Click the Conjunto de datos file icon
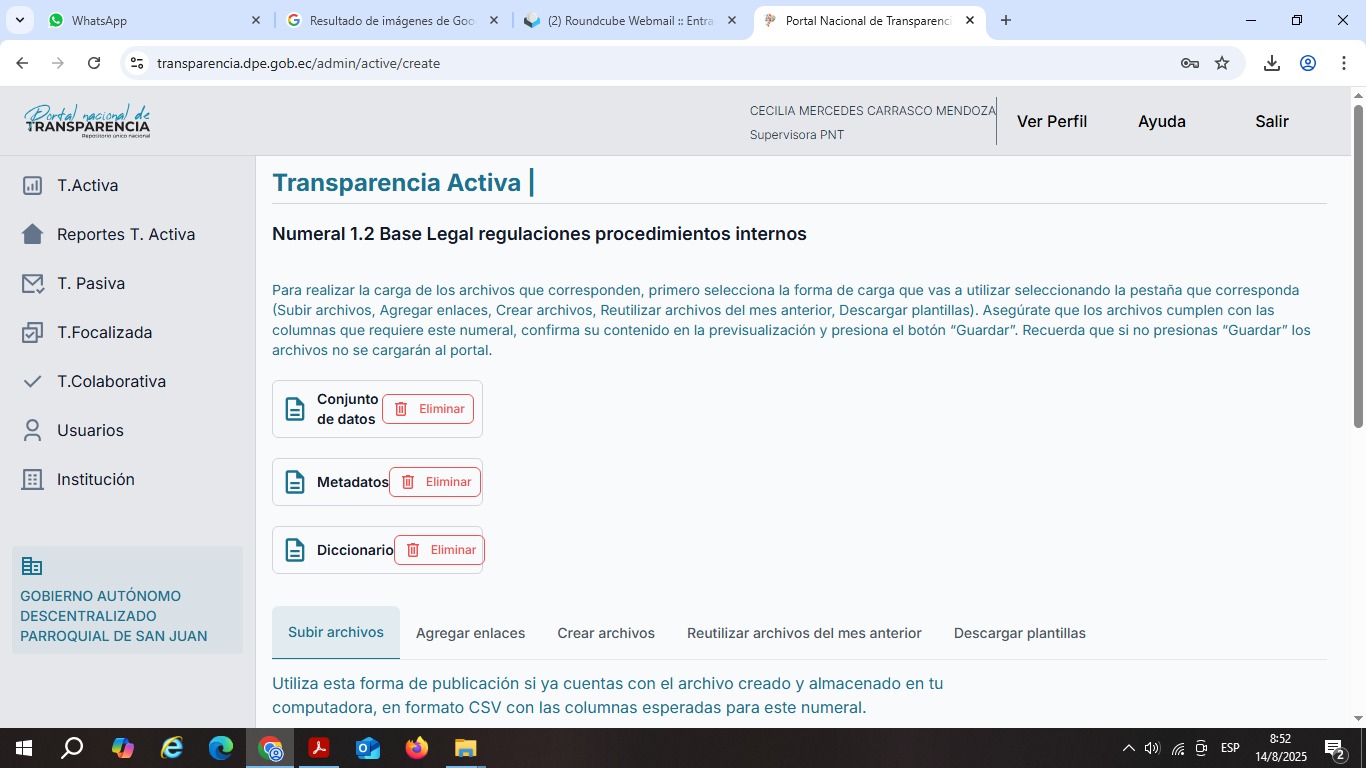This screenshot has height=768, width=1366. pos(295,409)
